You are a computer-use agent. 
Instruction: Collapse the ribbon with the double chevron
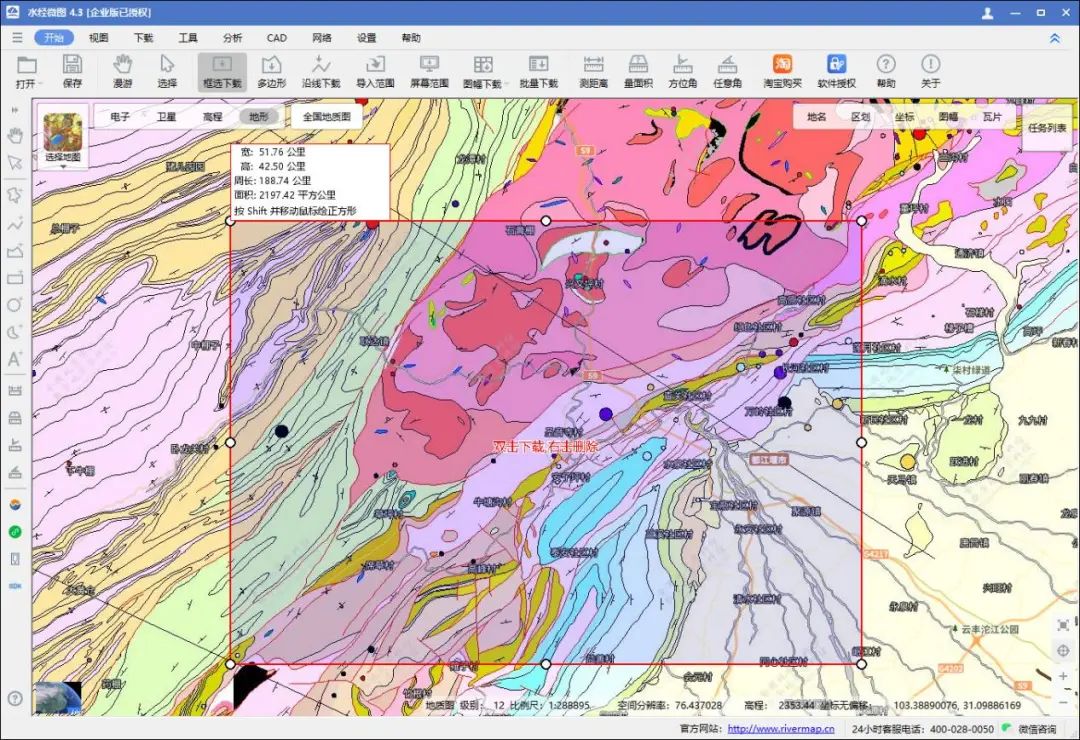[1055, 39]
